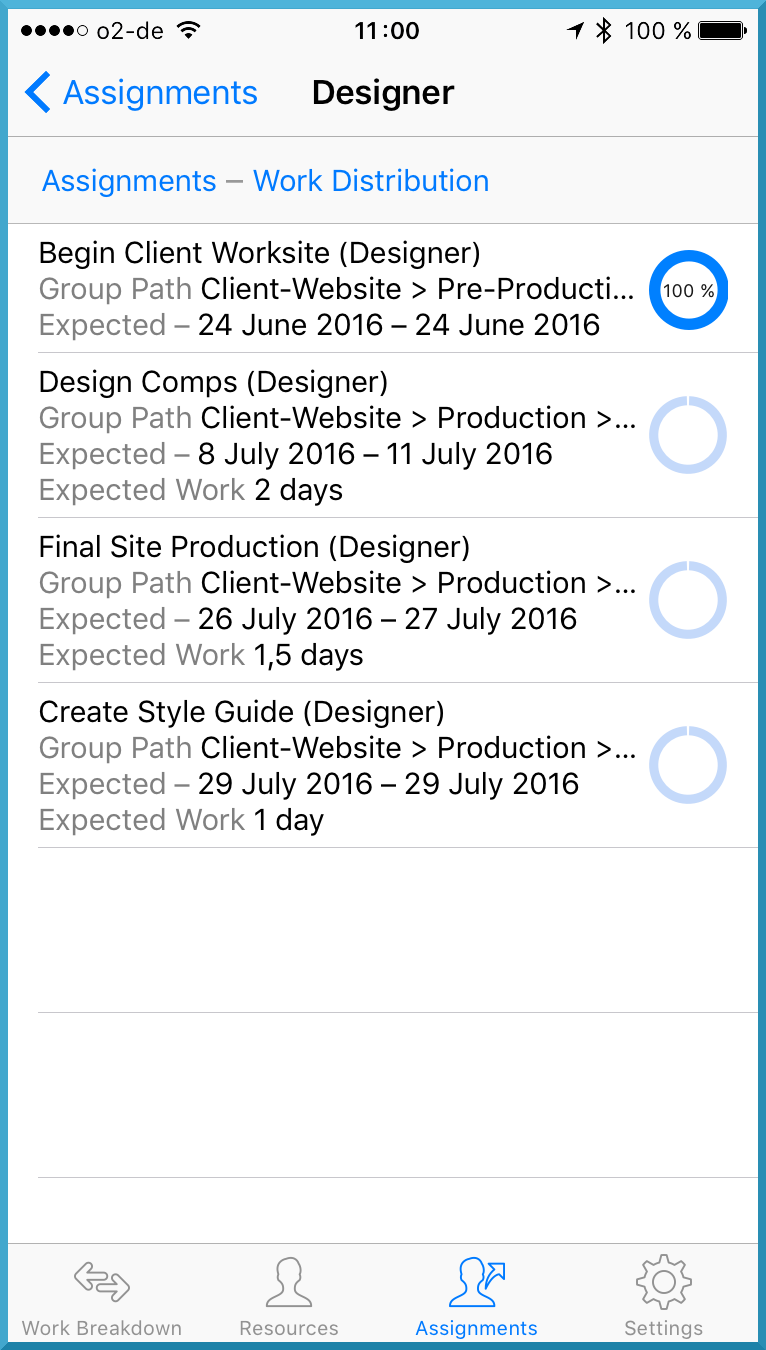Open Settings gear icon
766x1350 pixels.
pyautogui.click(x=663, y=1283)
